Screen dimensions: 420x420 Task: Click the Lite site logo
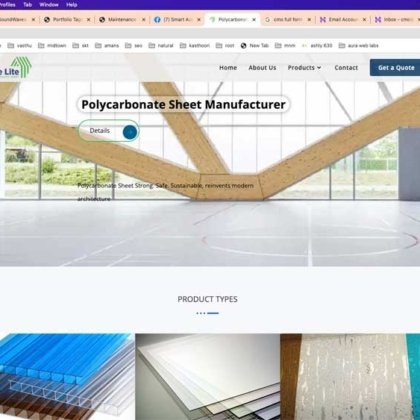pos(15,68)
